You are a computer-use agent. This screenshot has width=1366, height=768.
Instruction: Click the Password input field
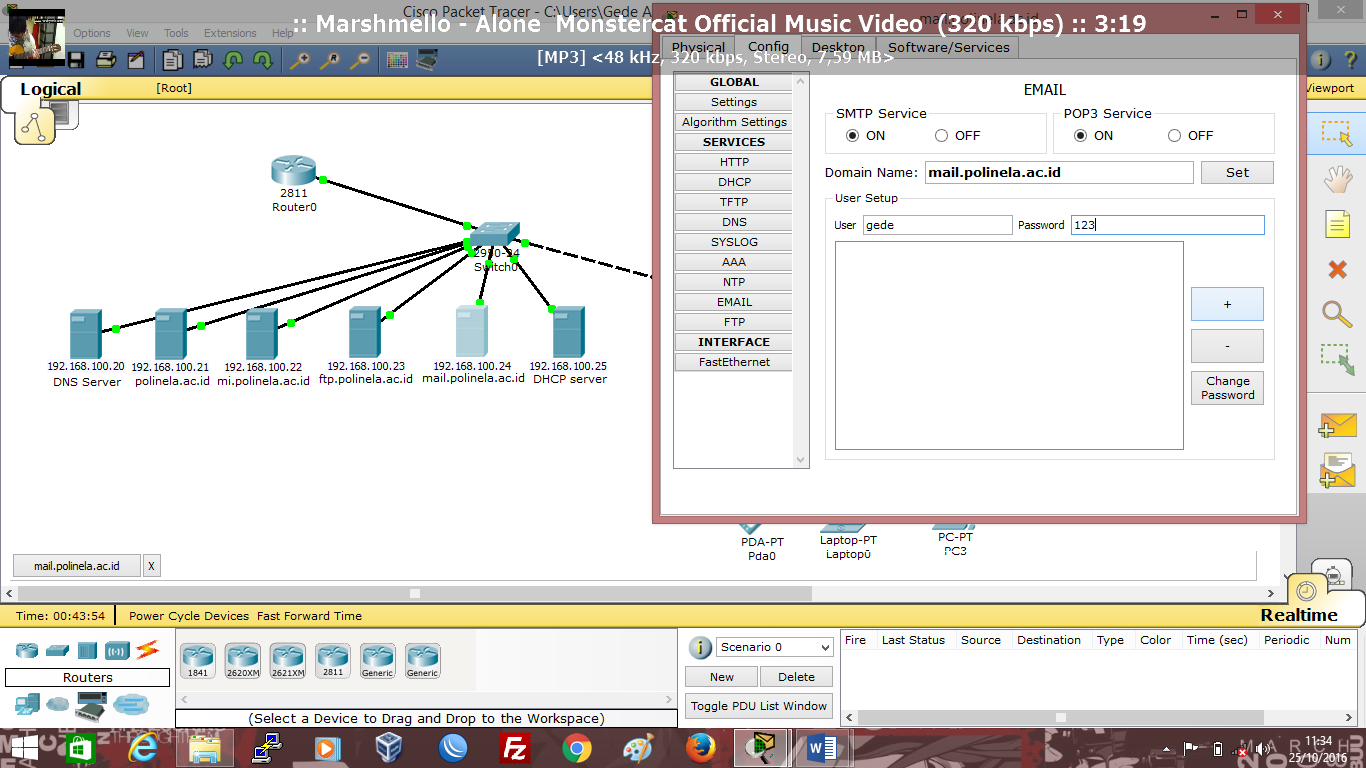1167,225
